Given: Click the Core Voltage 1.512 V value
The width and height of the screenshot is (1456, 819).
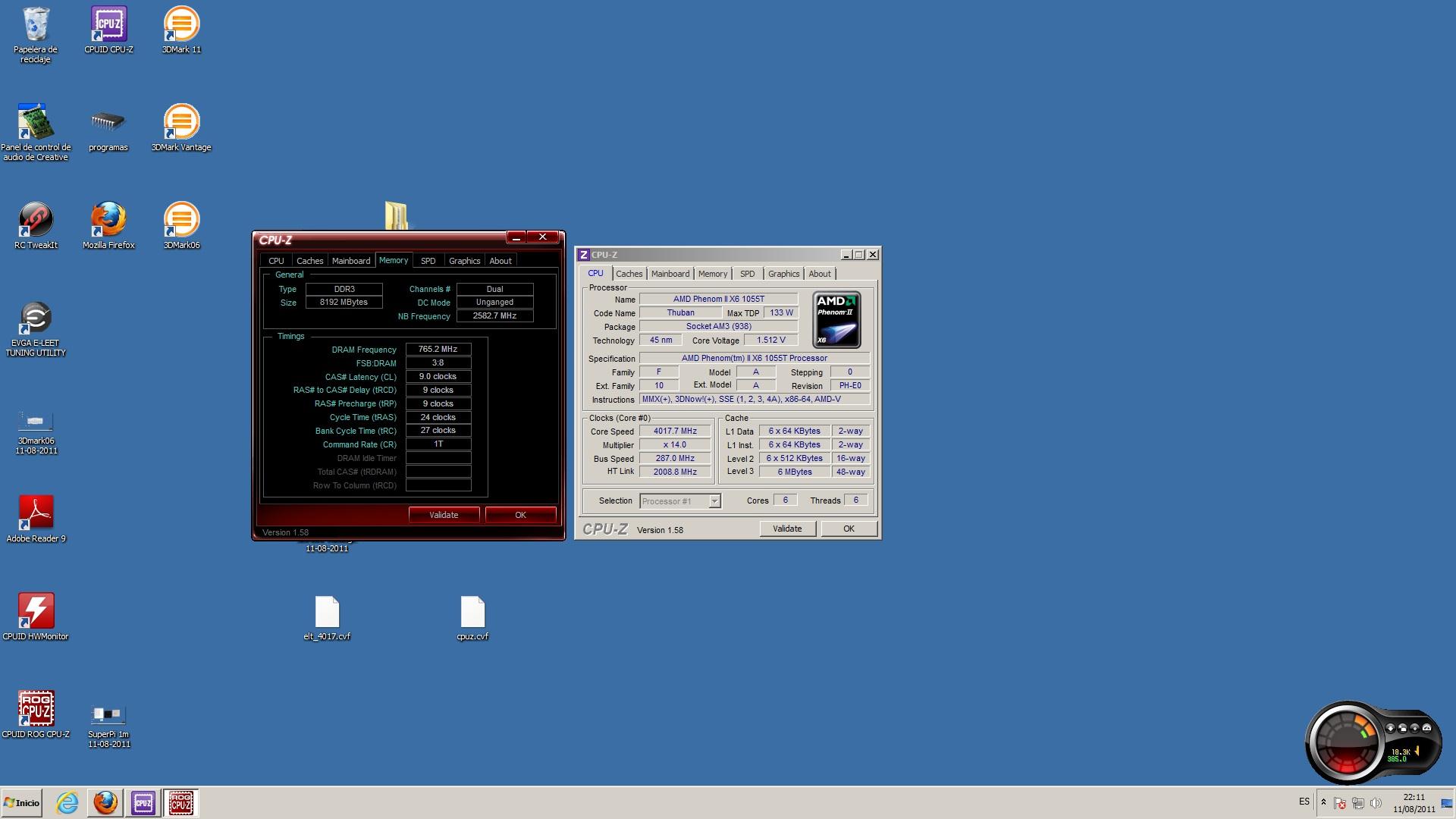Looking at the screenshot, I should [x=771, y=340].
